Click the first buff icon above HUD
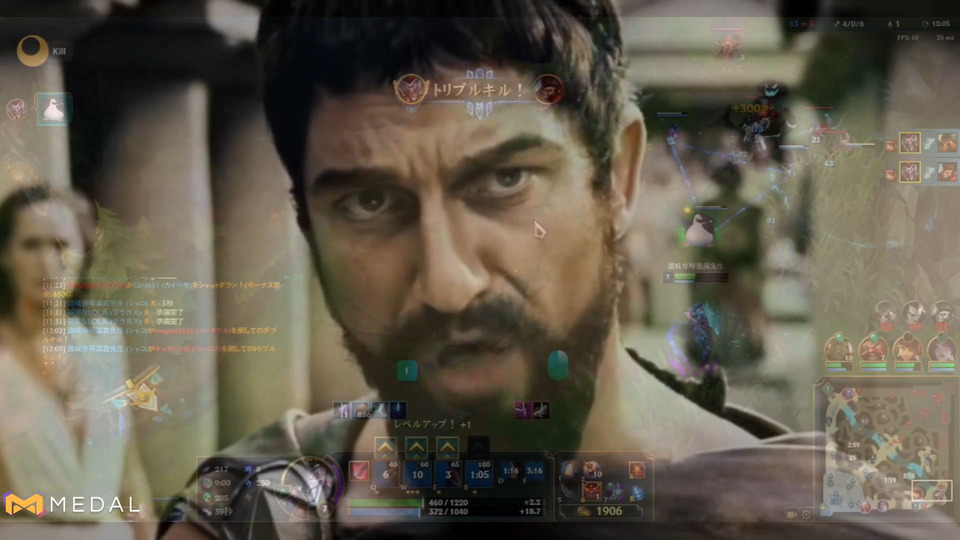The height and width of the screenshot is (540, 960). [342, 410]
